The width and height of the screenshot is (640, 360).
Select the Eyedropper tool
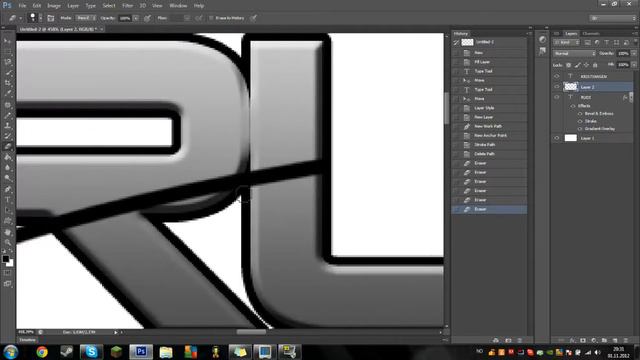(x=7, y=94)
